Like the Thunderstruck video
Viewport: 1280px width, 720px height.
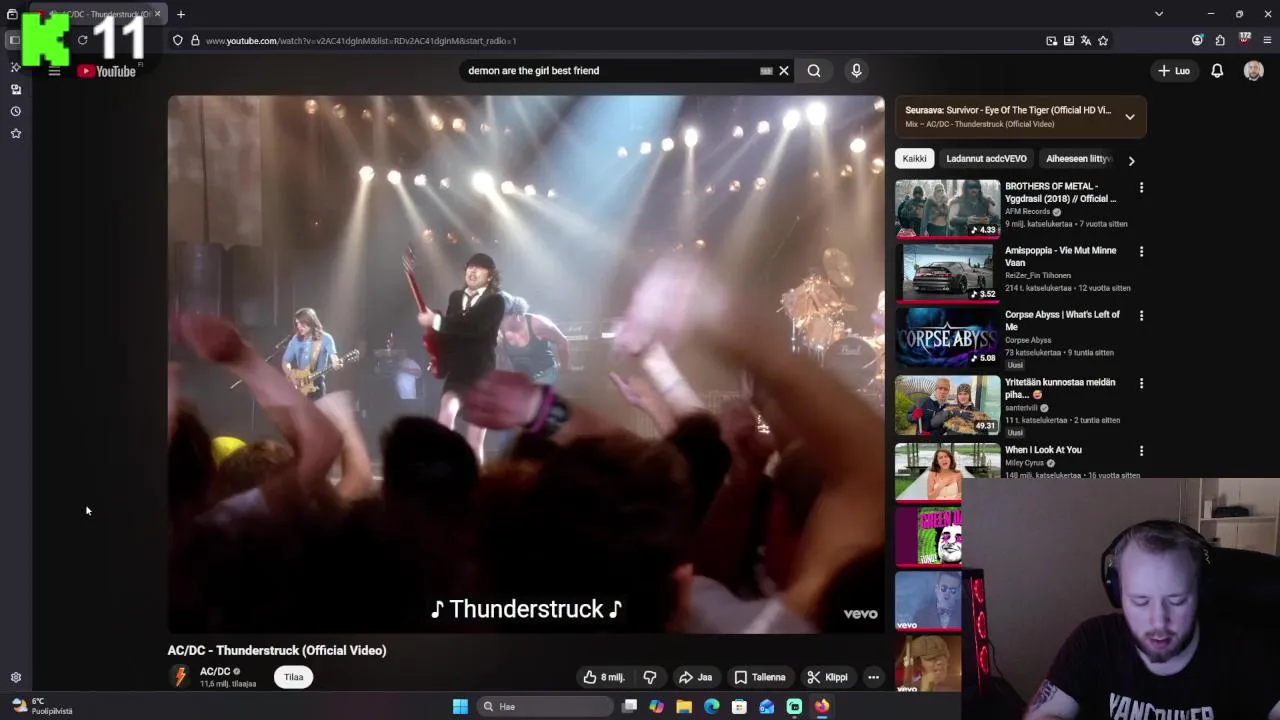pos(604,677)
